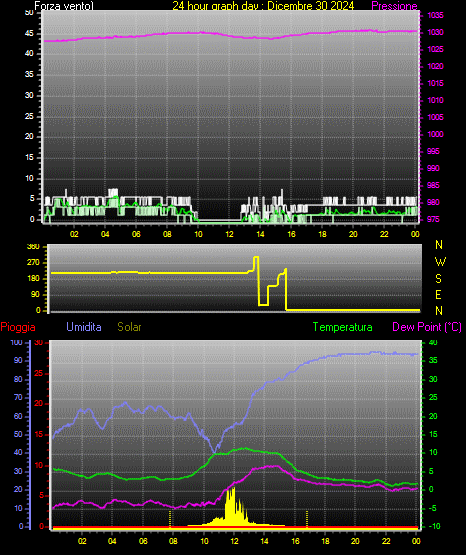Screen dimensions: 466x555
Task: Click the 'Forza vento' wind title
Action: point(64,6)
